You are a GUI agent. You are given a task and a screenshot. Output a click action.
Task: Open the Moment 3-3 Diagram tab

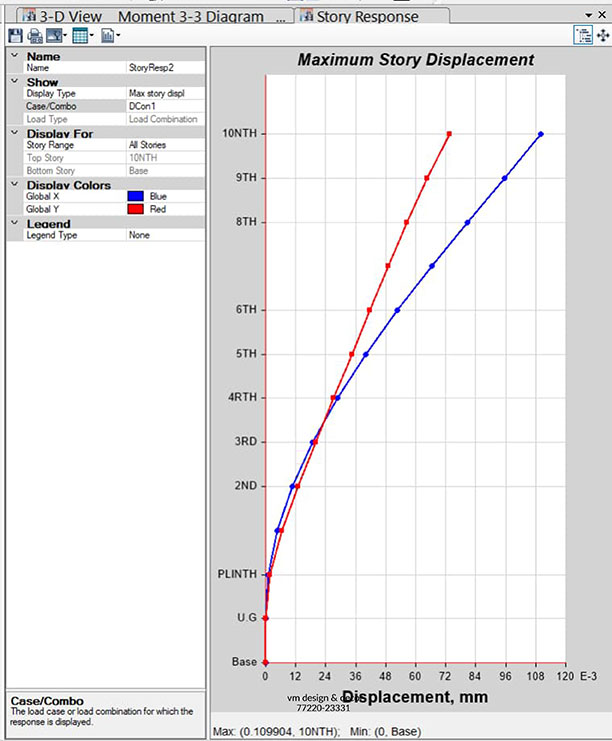[x=192, y=16]
